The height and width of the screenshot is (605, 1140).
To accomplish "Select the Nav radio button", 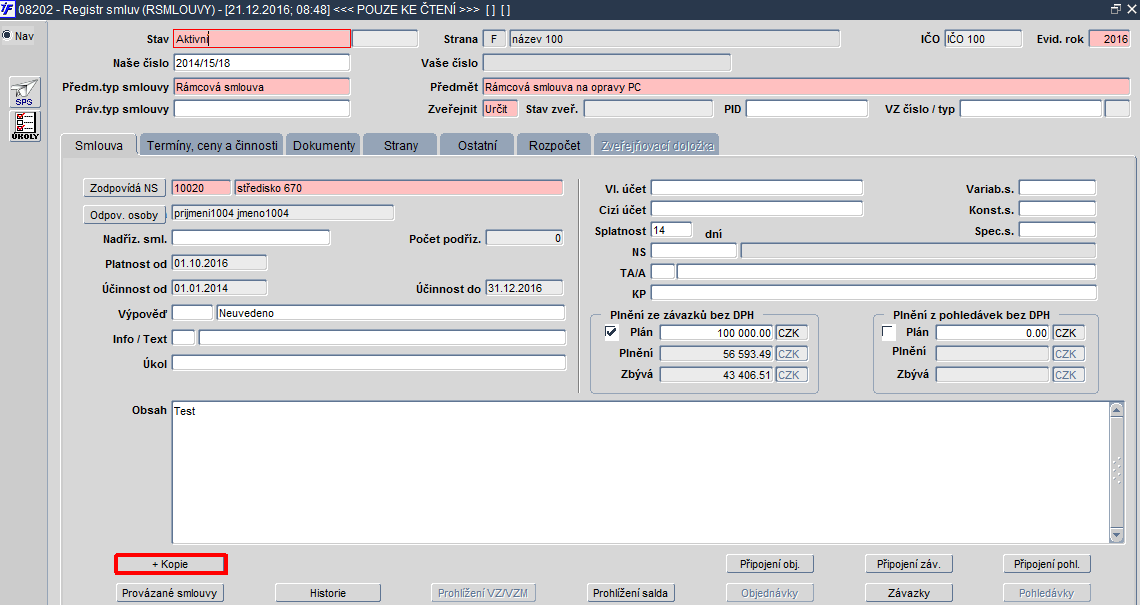I will 7,36.
